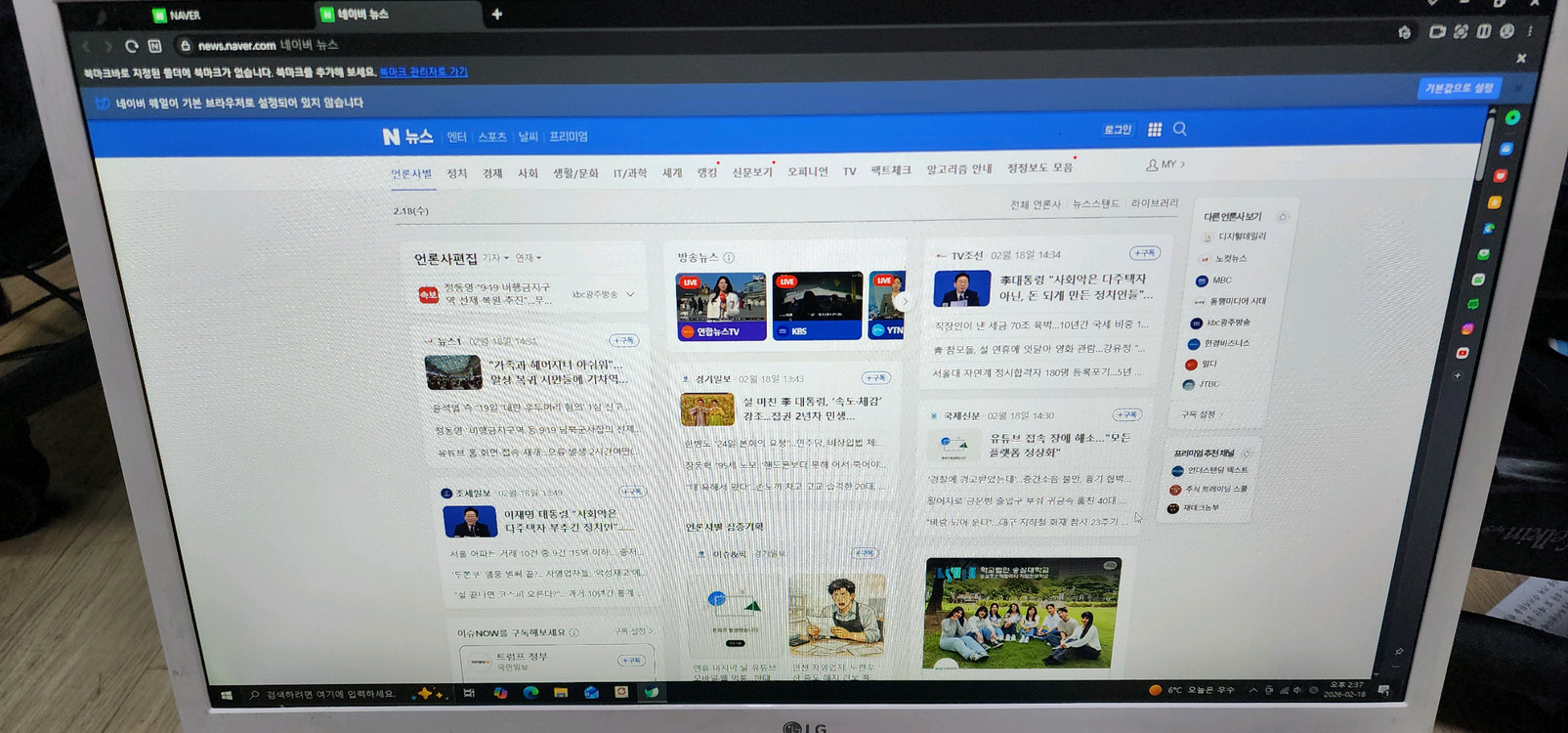Subscribe to 국제신문 with the +구독 button
Image resolution: width=1568 pixels, height=733 pixels.
1126,414
